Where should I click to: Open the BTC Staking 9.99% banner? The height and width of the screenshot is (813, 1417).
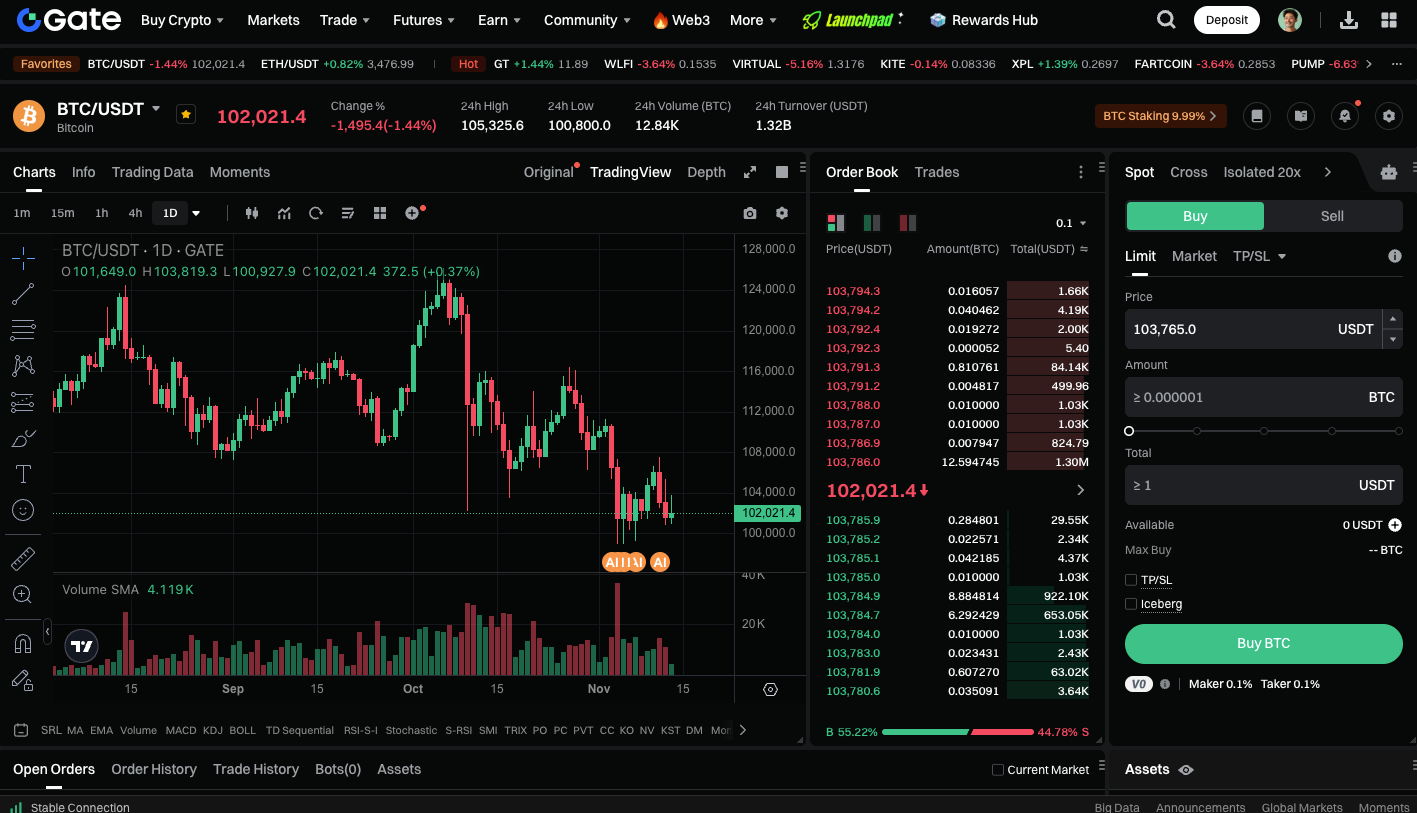click(x=1161, y=116)
